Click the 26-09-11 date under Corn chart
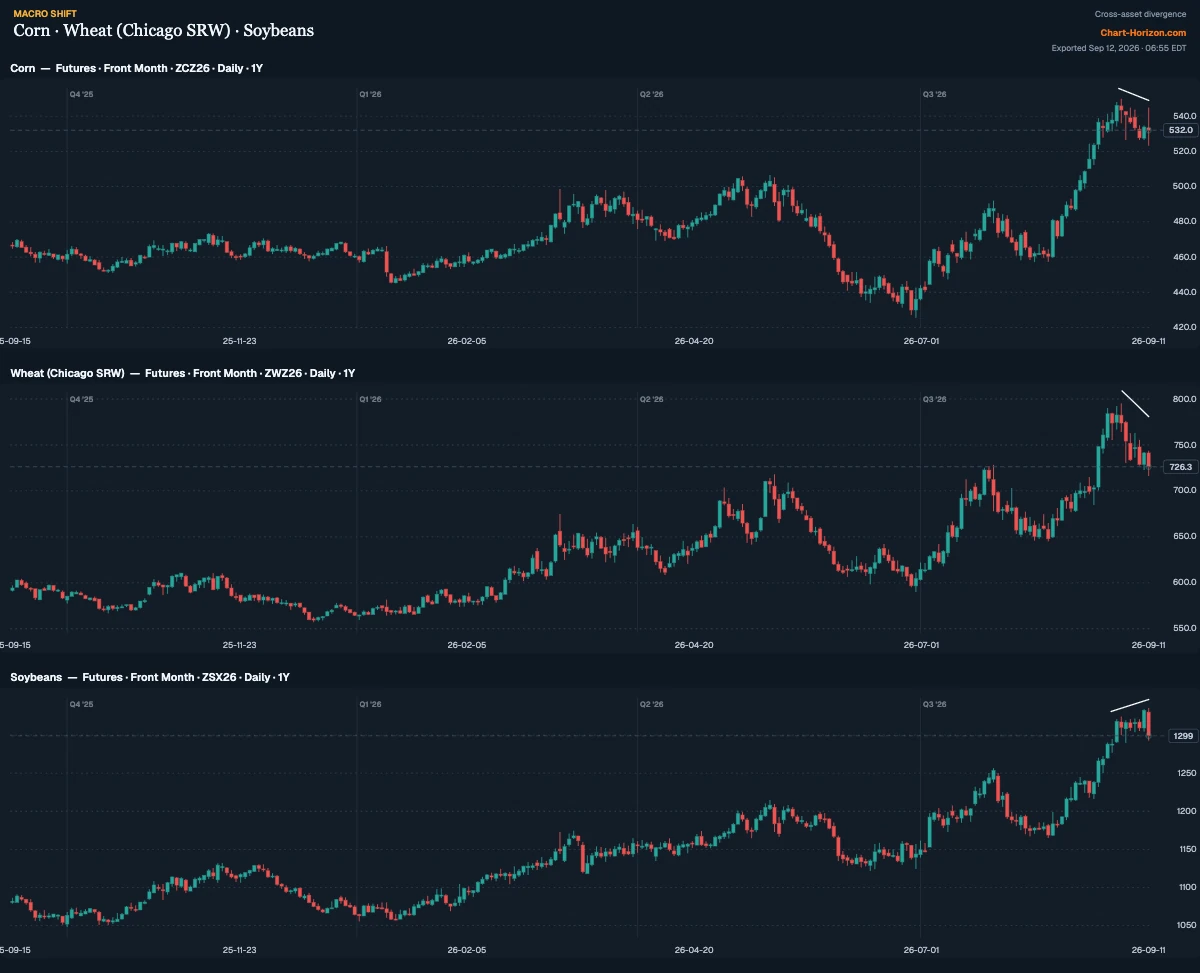The width and height of the screenshot is (1200, 973). point(1148,341)
